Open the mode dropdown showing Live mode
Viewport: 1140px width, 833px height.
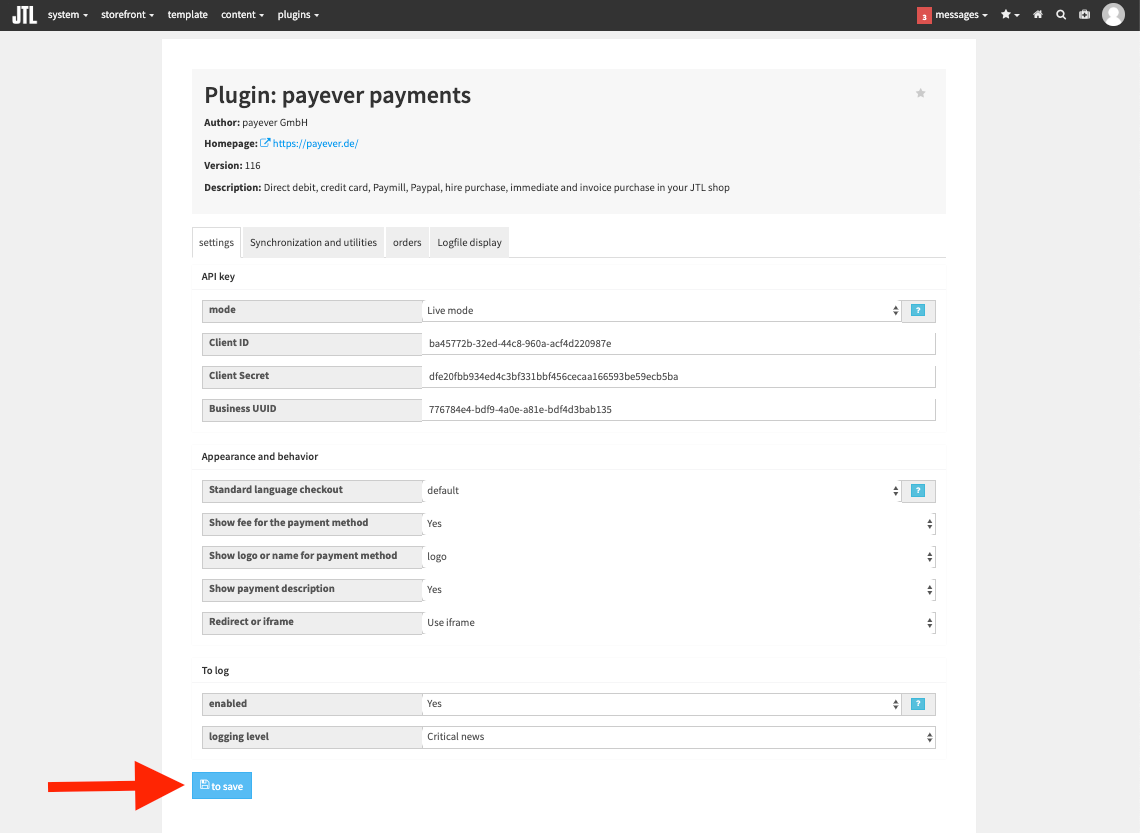coord(662,310)
